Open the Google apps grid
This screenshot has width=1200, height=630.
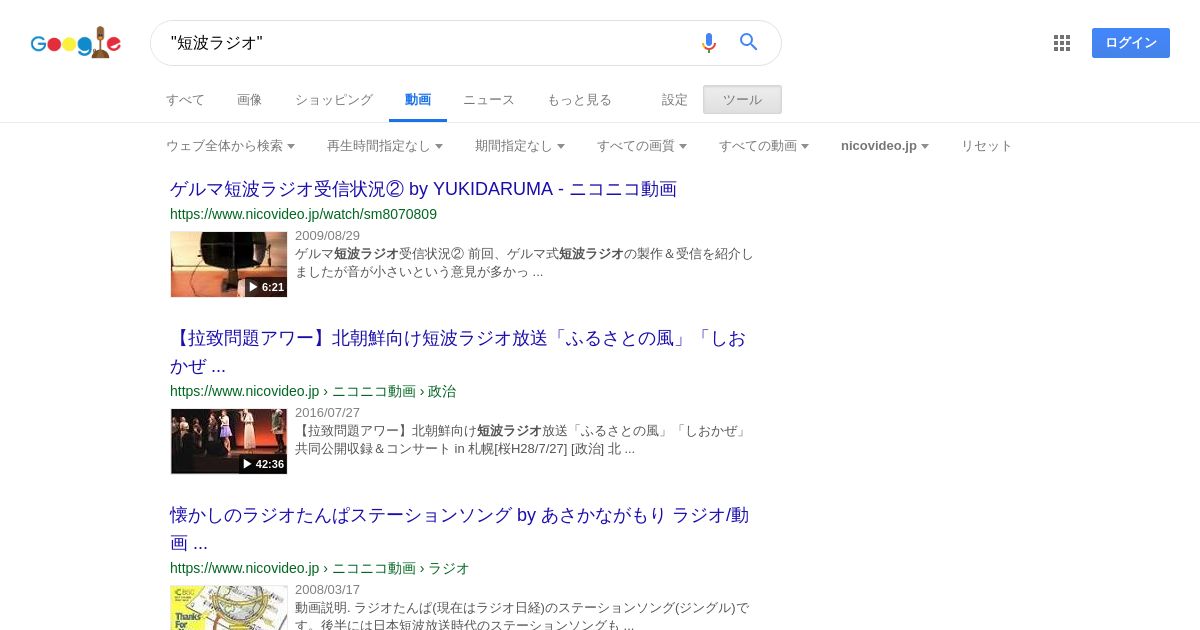click(1062, 43)
